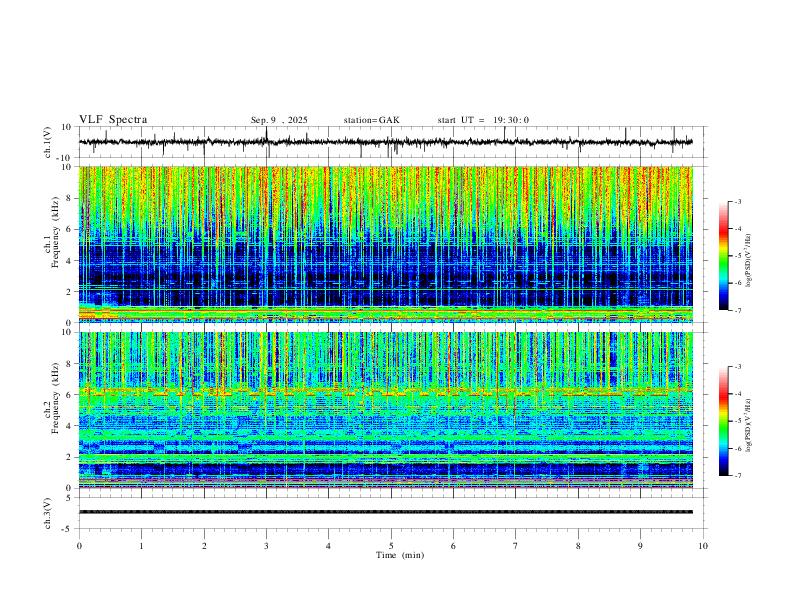The height and width of the screenshot is (612, 792).
Task: Click the ch.2 spectrogram color bar
Action: click(x=723, y=421)
